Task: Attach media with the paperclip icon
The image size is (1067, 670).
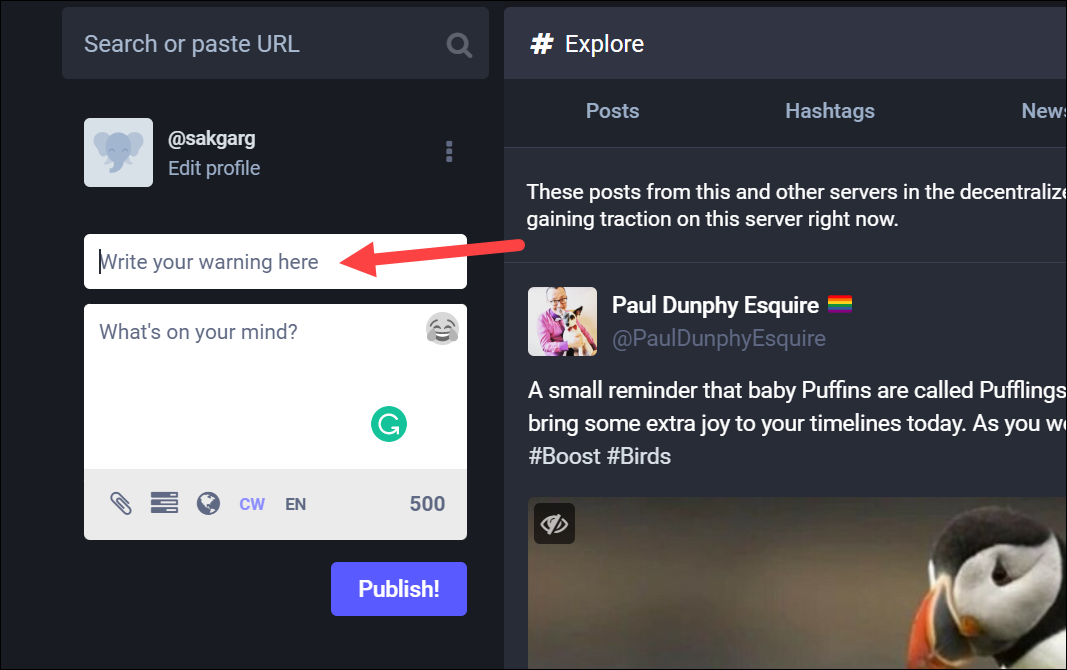Action: tap(121, 503)
